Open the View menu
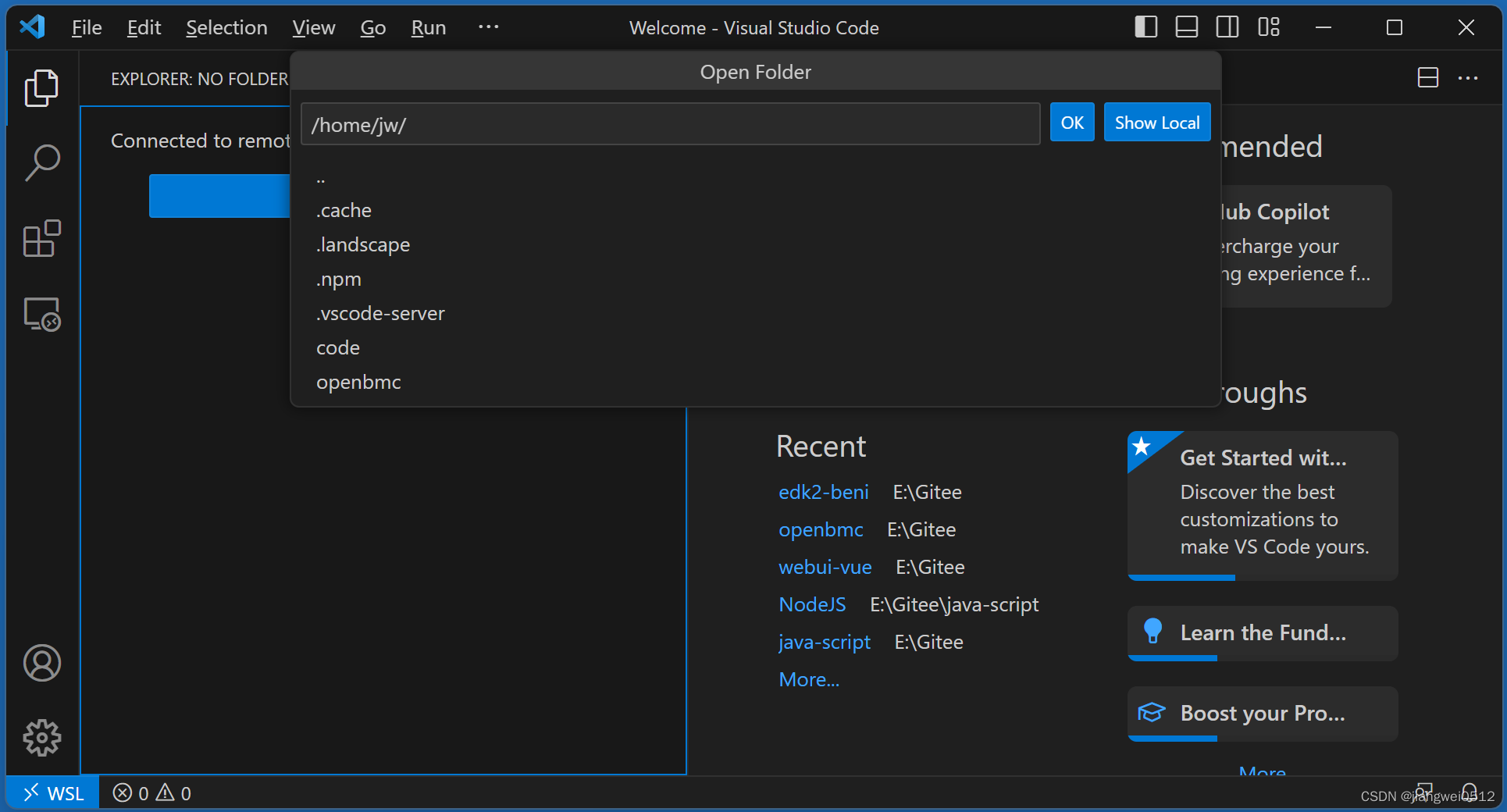This screenshot has width=1507, height=812. (314, 28)
